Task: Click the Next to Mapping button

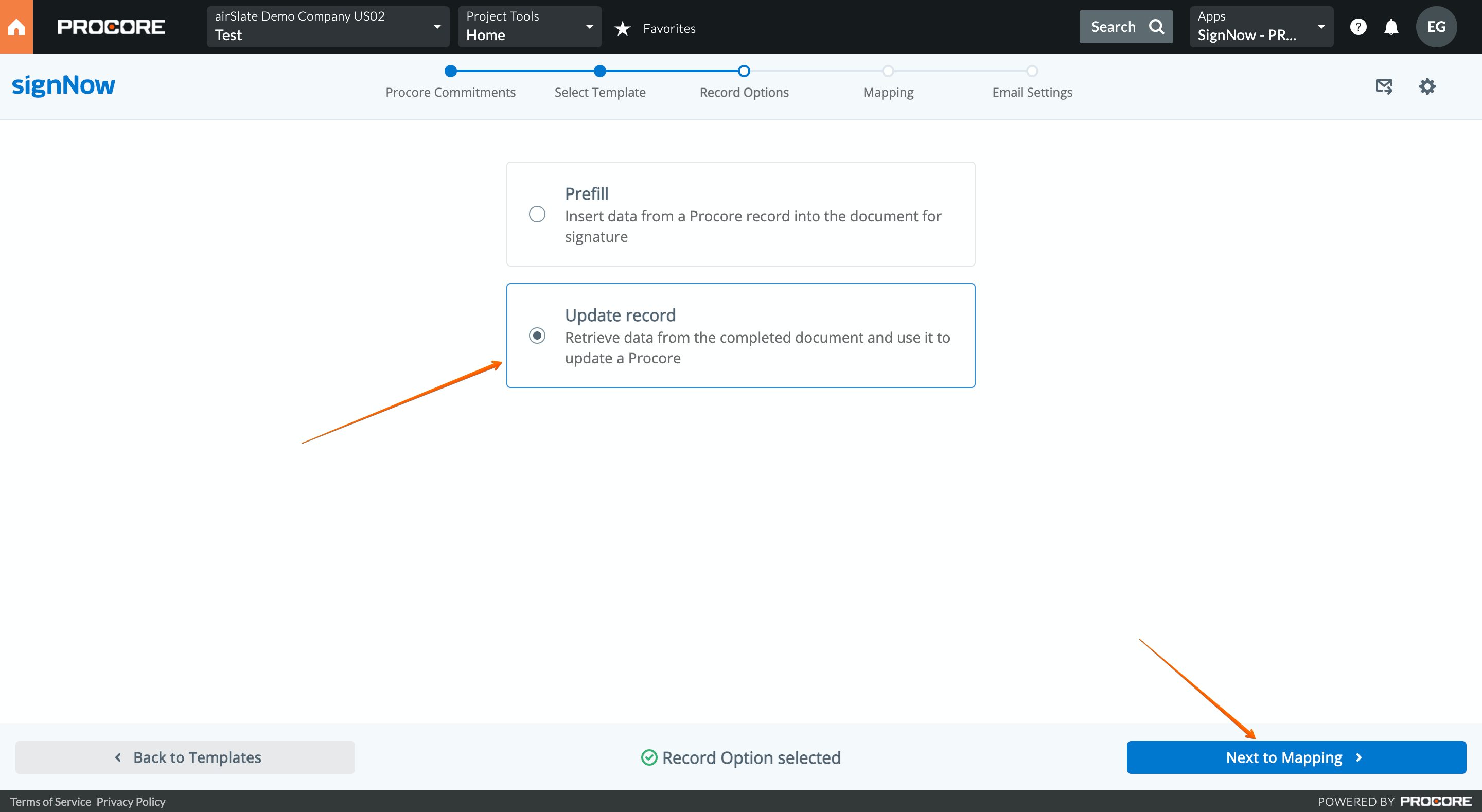Action: point(1296,757)
